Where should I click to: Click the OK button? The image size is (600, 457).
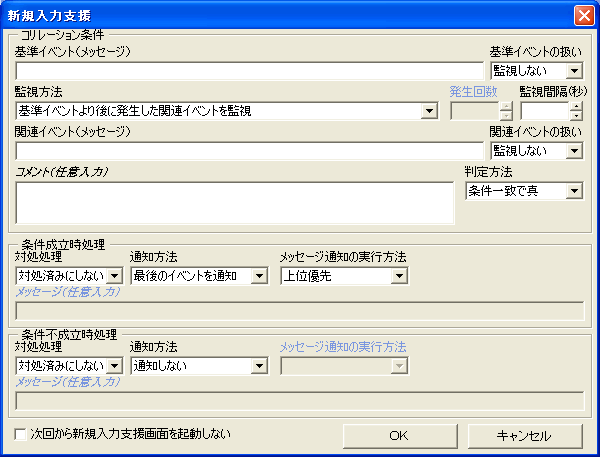[400, 436]
